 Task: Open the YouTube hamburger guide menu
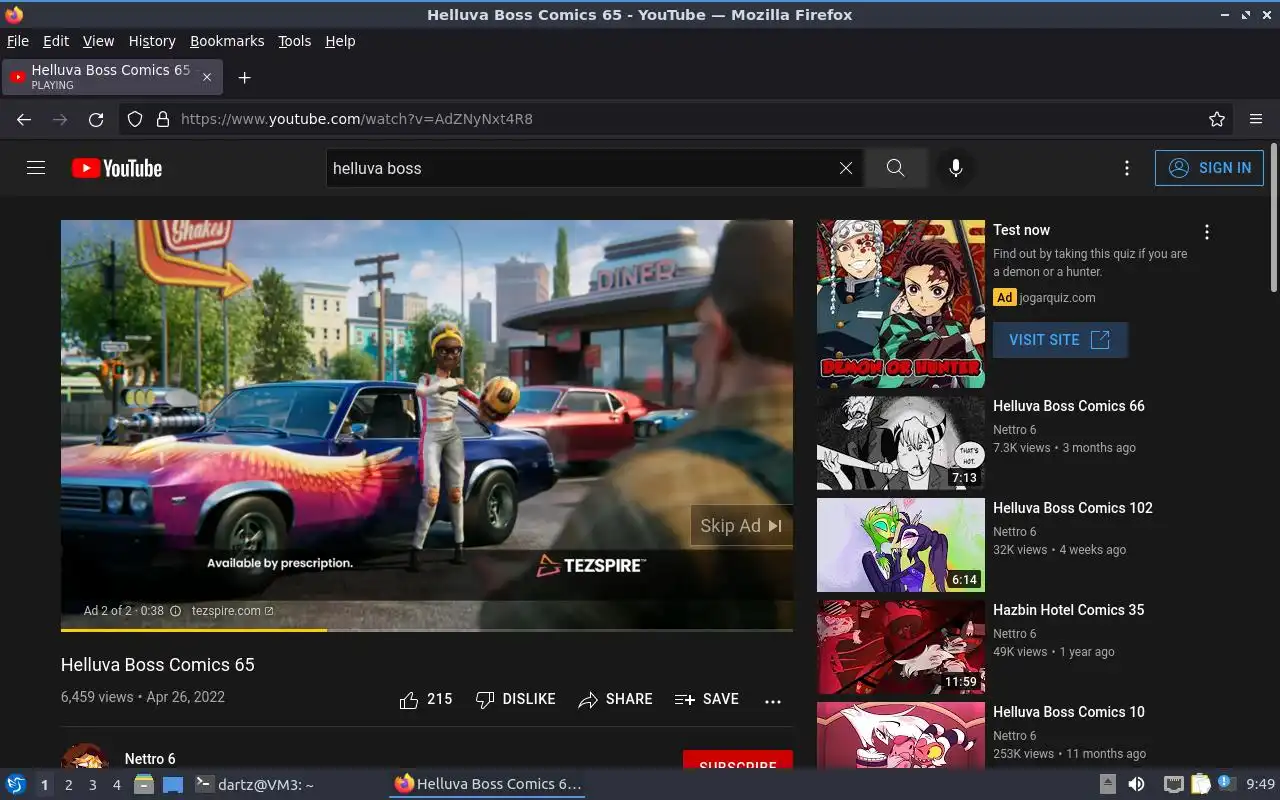pos(36,168)
